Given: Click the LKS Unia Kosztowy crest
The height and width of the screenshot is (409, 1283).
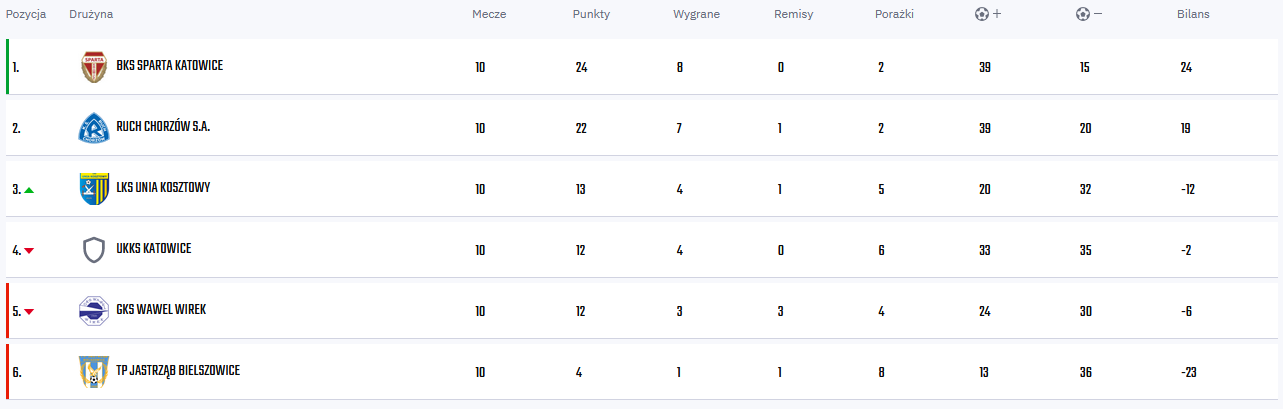Looking at the screenshot, I should tap(93, 189).
